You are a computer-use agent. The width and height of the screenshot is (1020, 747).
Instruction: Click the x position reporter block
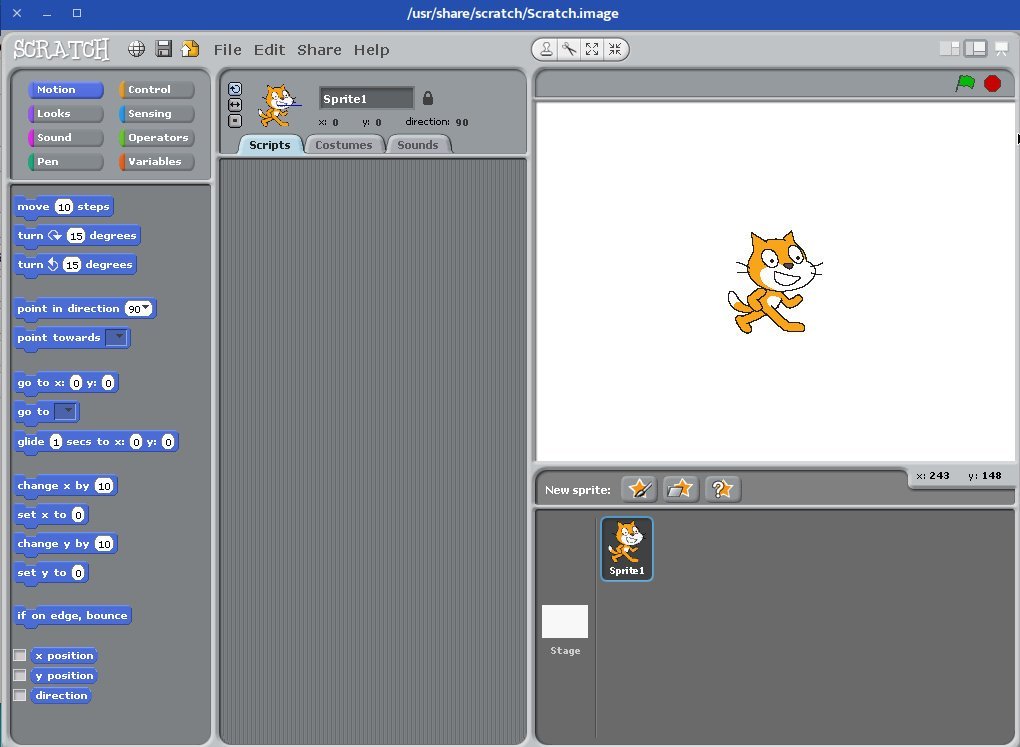(64, 655)
